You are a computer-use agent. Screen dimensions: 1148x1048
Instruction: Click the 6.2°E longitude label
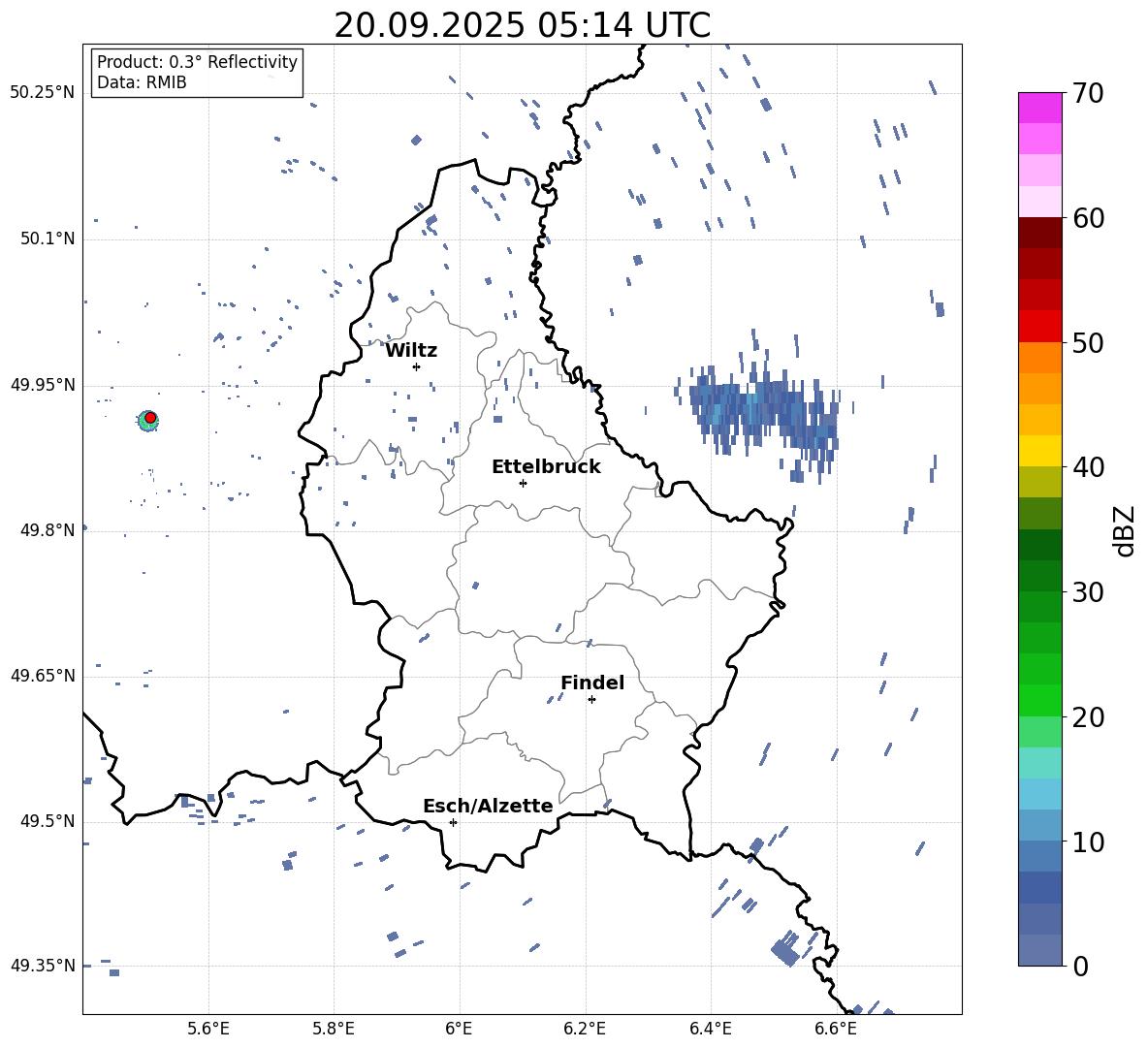click(585, 1030)
